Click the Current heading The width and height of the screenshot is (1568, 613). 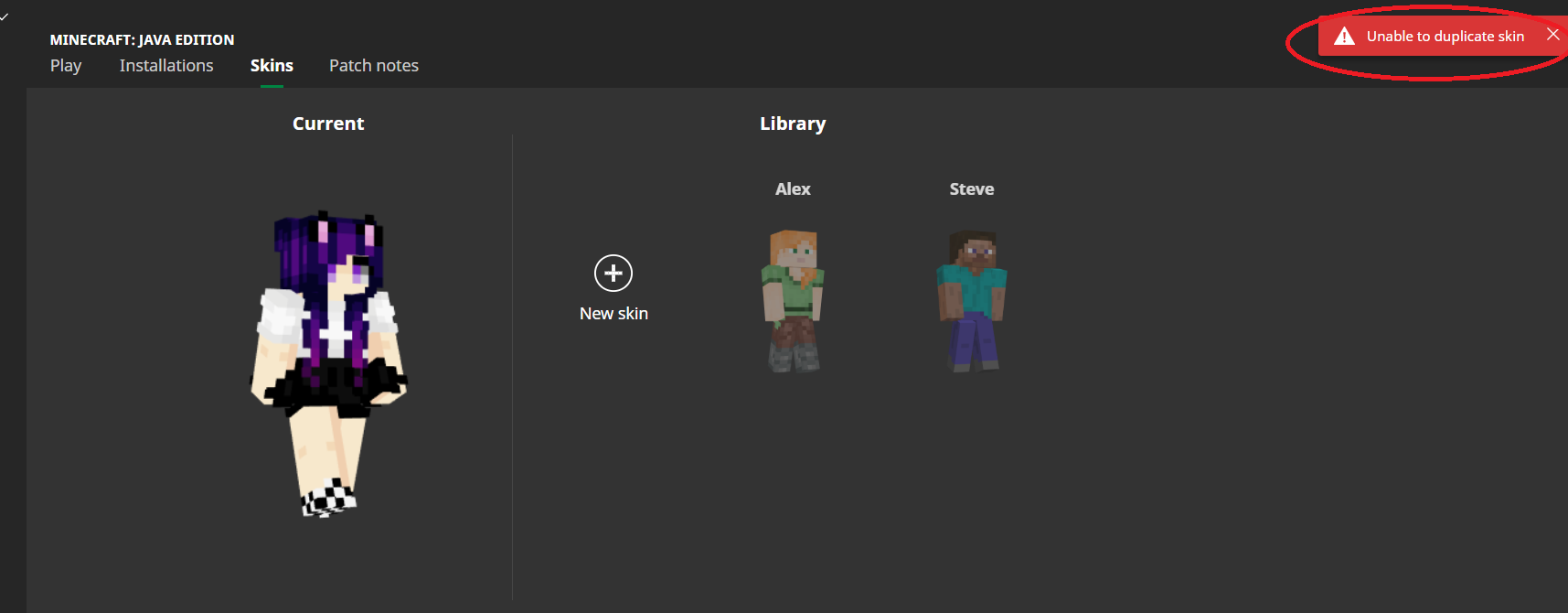pyautogui.click(x=328, y=124)
